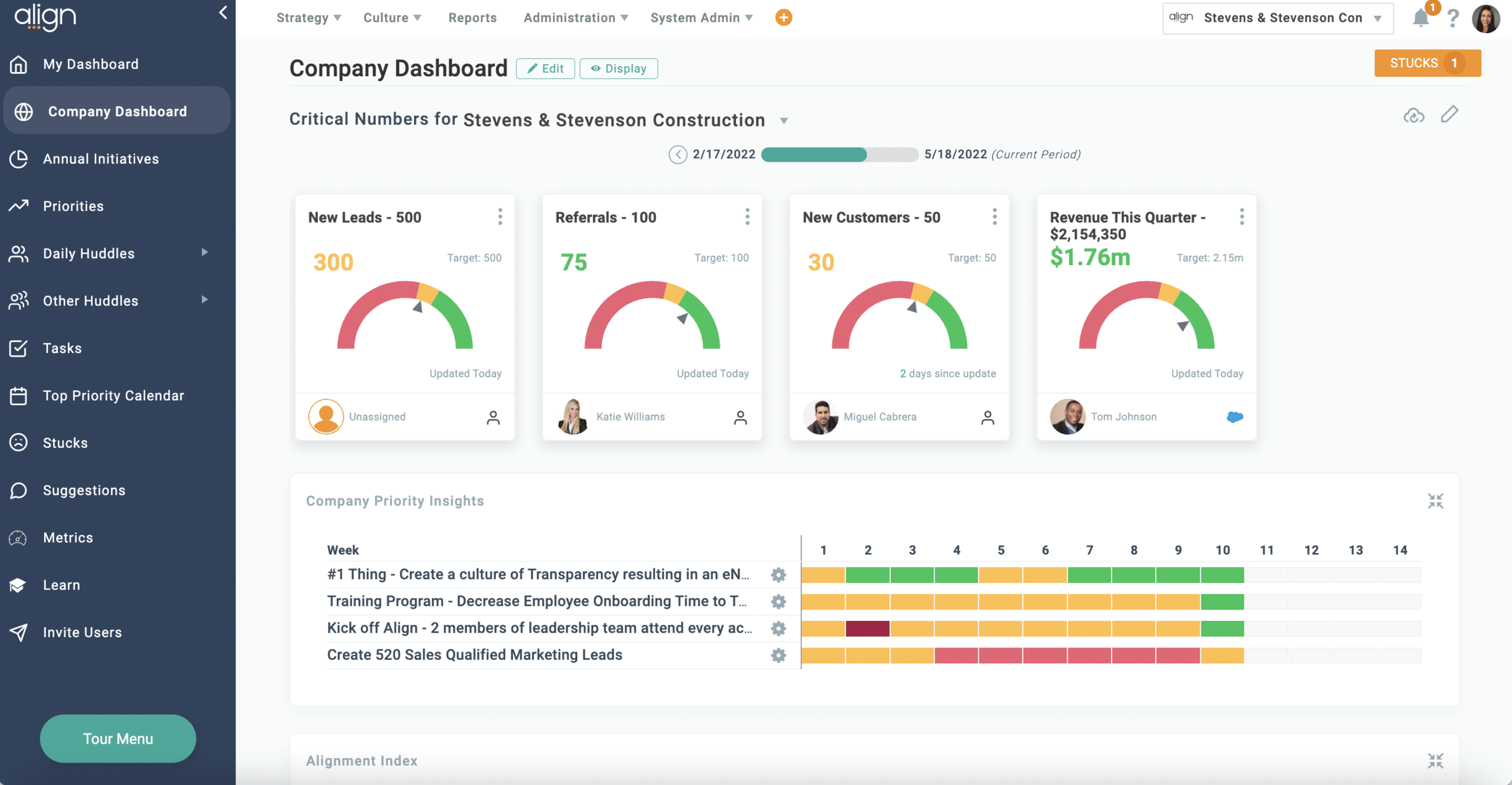The image size is (1512, 785).
Task: Click the gear icon for Create 520 Sales Leads
Action: click(778, 655)
